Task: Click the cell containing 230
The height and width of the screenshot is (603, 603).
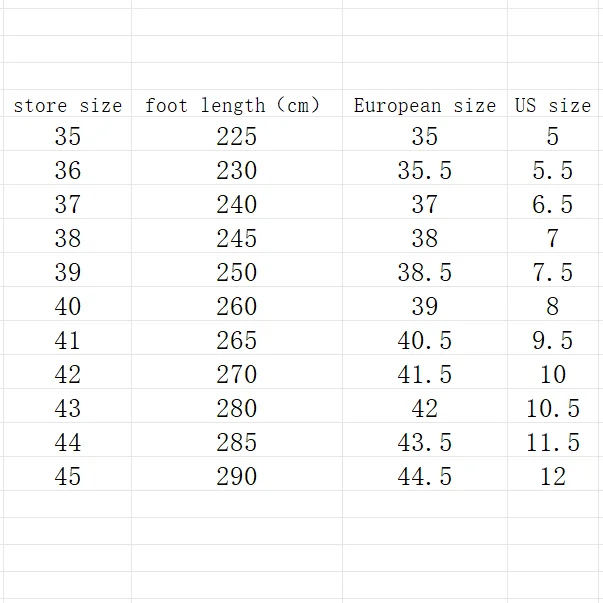Action: pyautogui.click(x=236, y=171)
